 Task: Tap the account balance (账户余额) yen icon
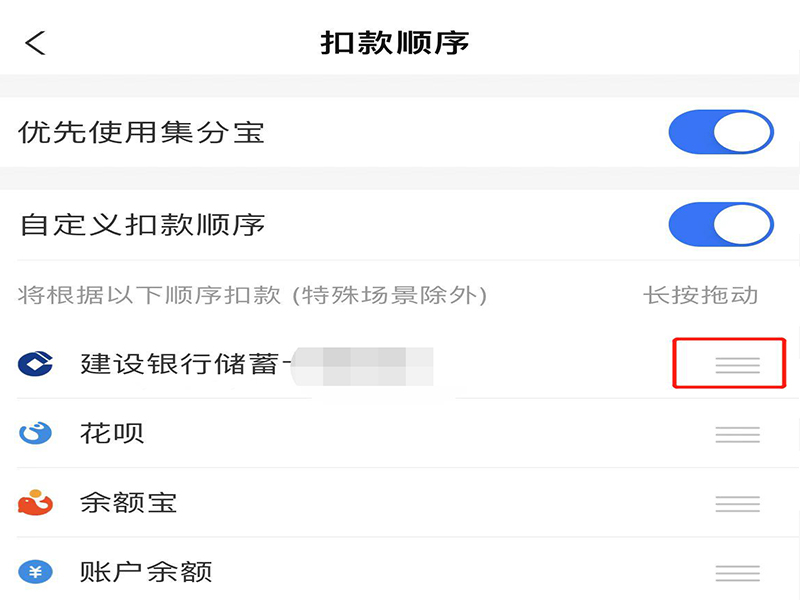(35, 572)
